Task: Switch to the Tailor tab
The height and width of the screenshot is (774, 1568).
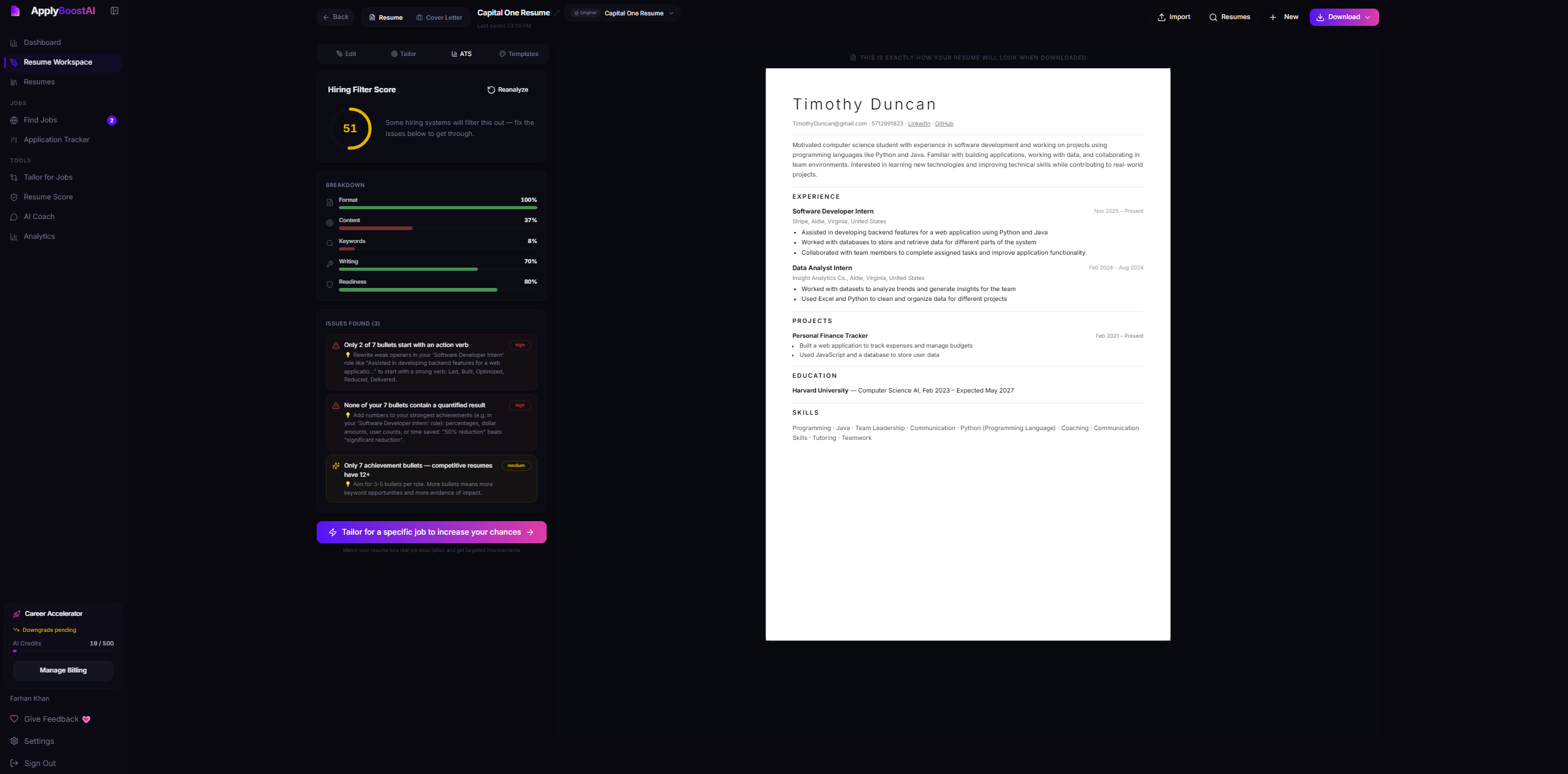Action: tap(403, 54)
